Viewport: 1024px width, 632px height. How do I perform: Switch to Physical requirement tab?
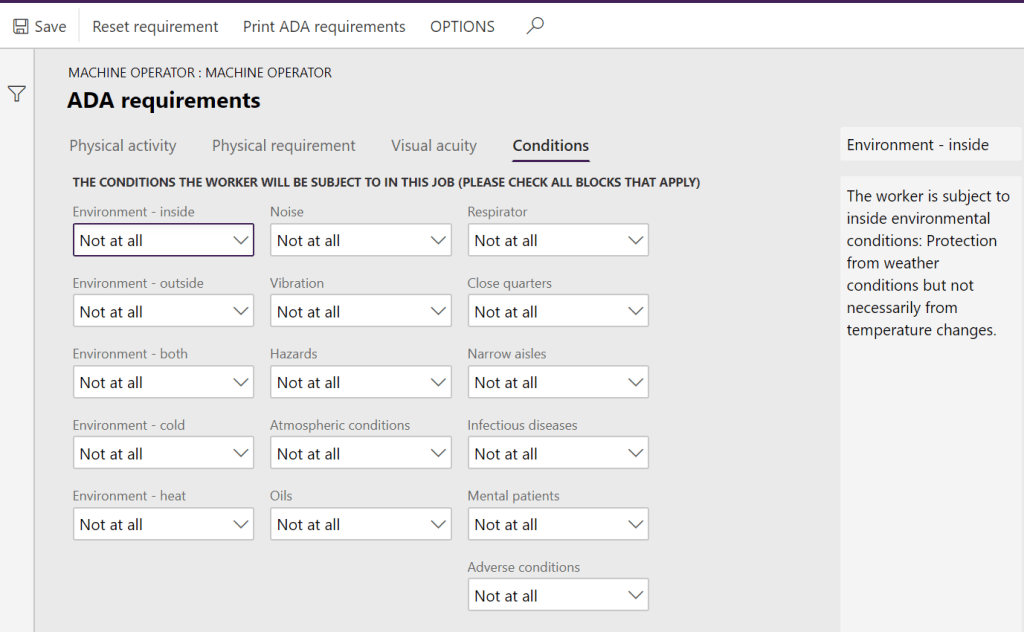coord(283,146)
